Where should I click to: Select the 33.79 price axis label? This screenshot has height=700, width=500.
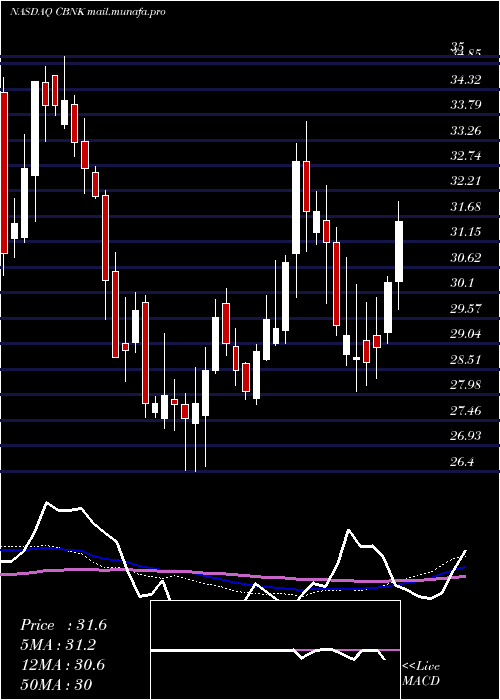(466, 105)
